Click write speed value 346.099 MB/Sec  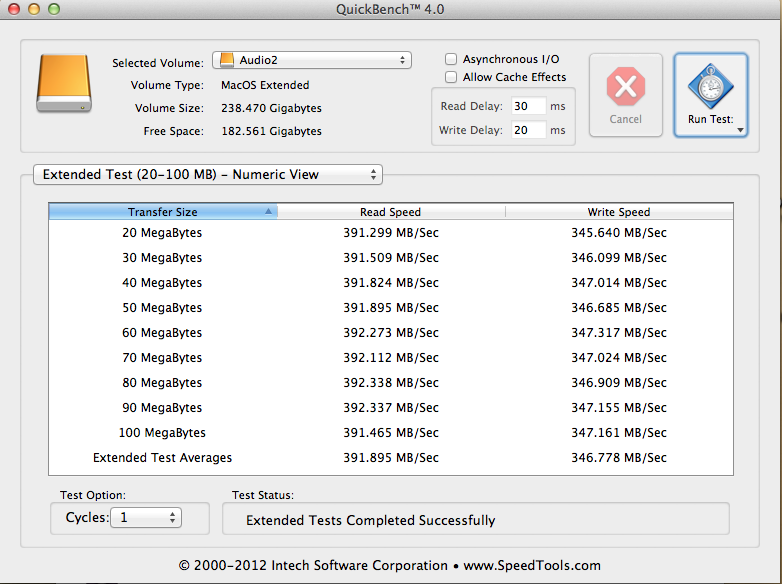(619, 258)
